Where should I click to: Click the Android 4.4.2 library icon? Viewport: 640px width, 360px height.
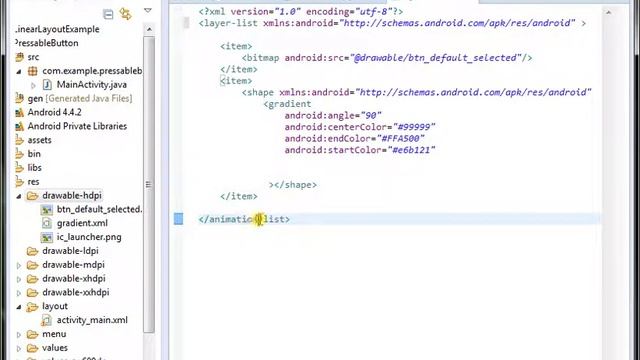click(x=19, y=112)
